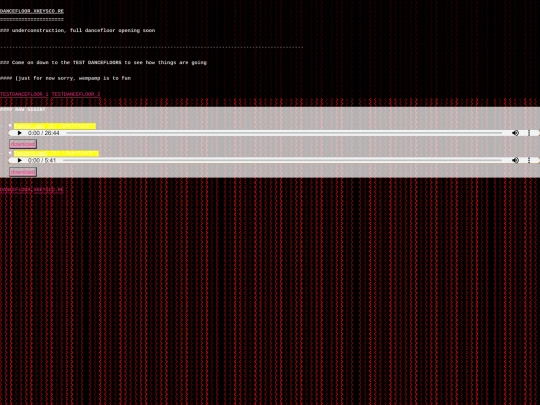
Task: Open more options on 28:44 player
Action: coord(529,133)
